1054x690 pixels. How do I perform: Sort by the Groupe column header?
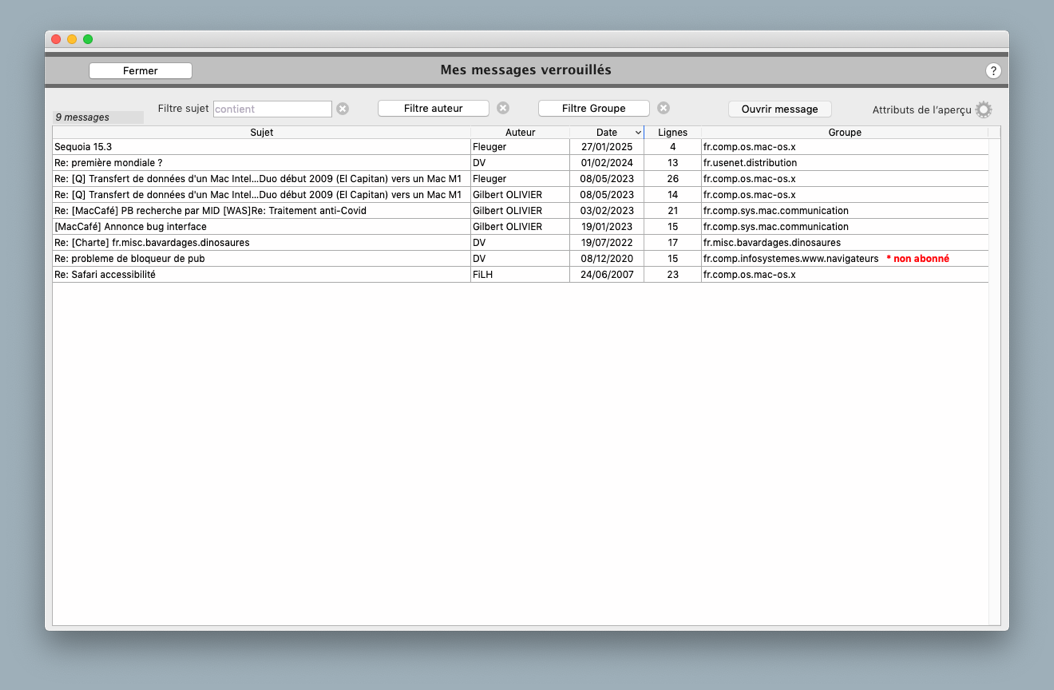844,132
